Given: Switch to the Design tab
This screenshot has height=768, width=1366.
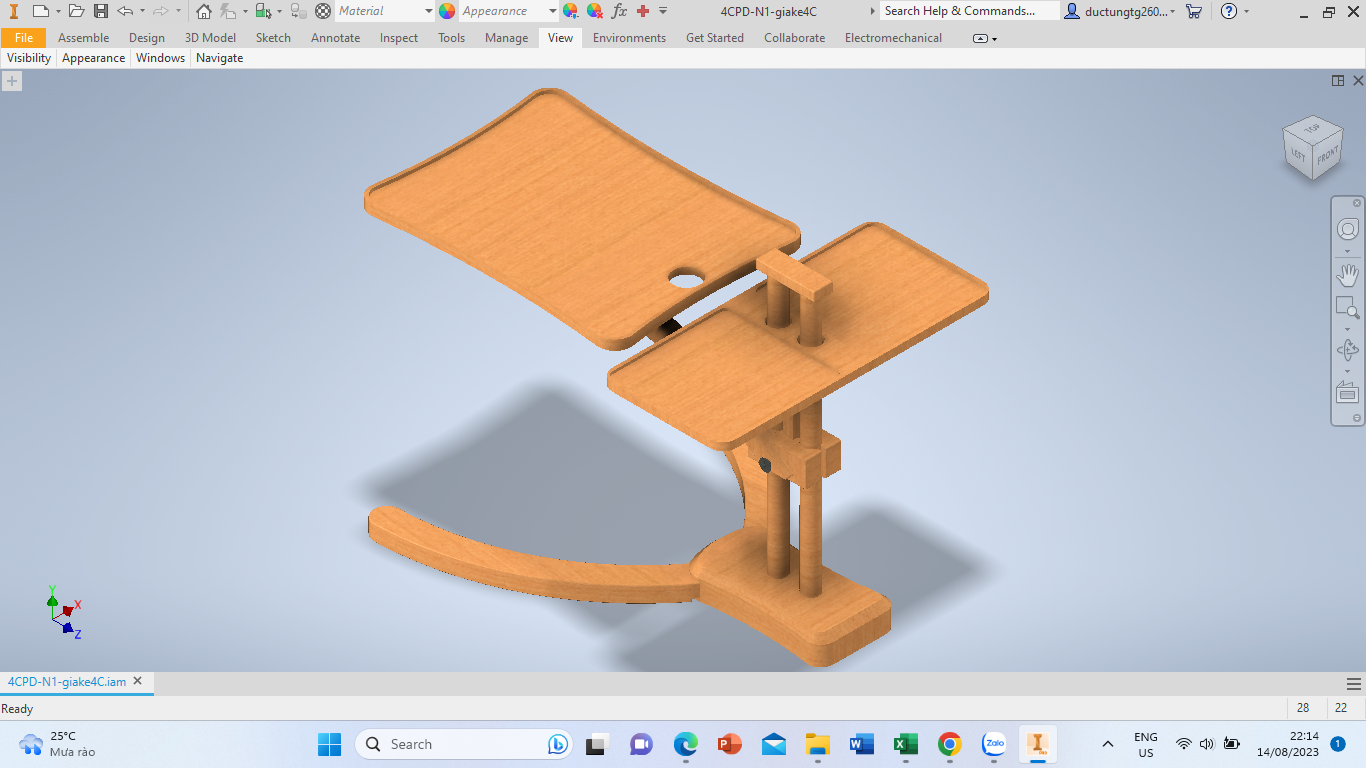Looking at the screenshot, I should coord(147,38).
